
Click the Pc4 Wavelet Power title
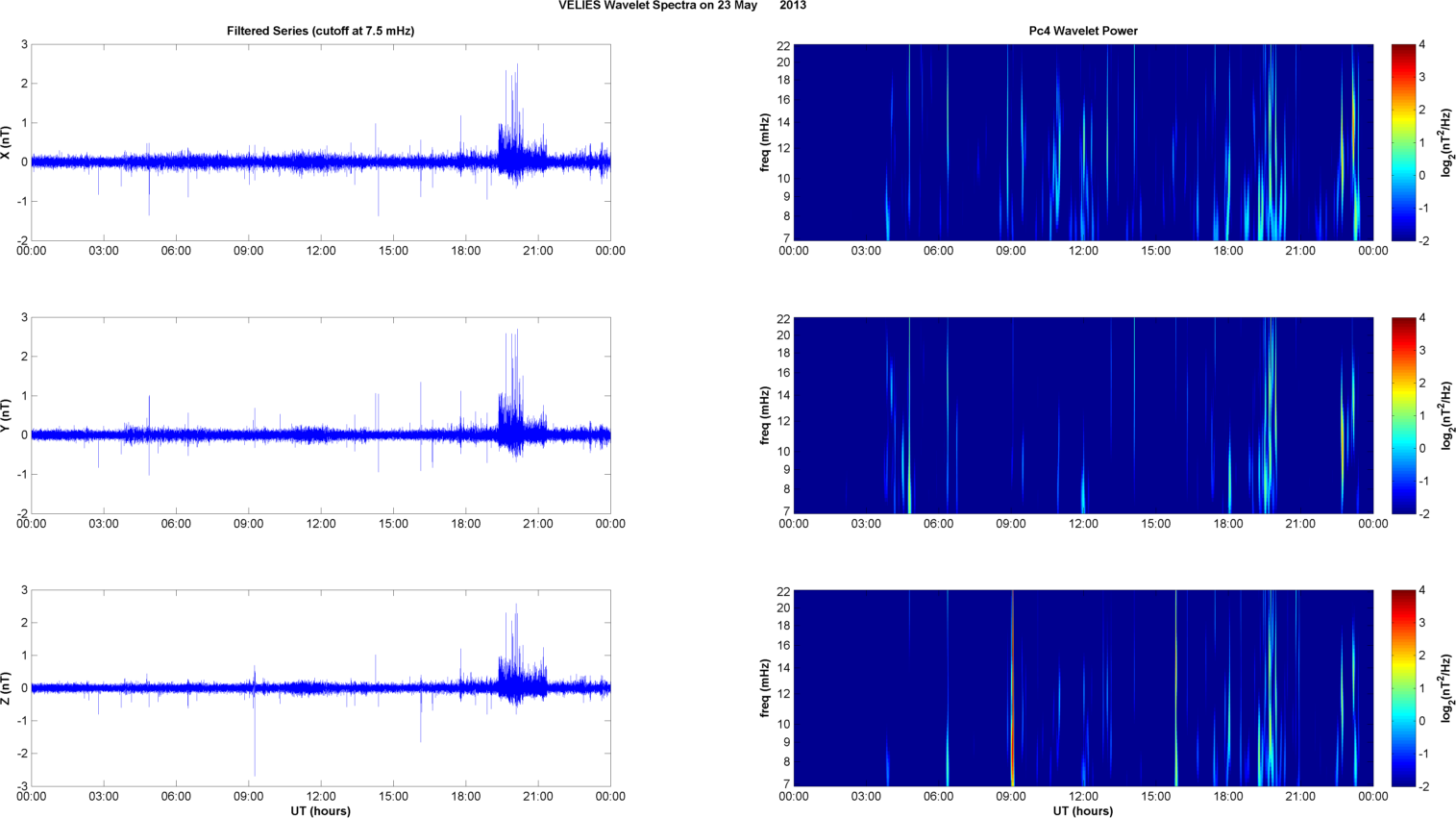[x=1083, y=31]
